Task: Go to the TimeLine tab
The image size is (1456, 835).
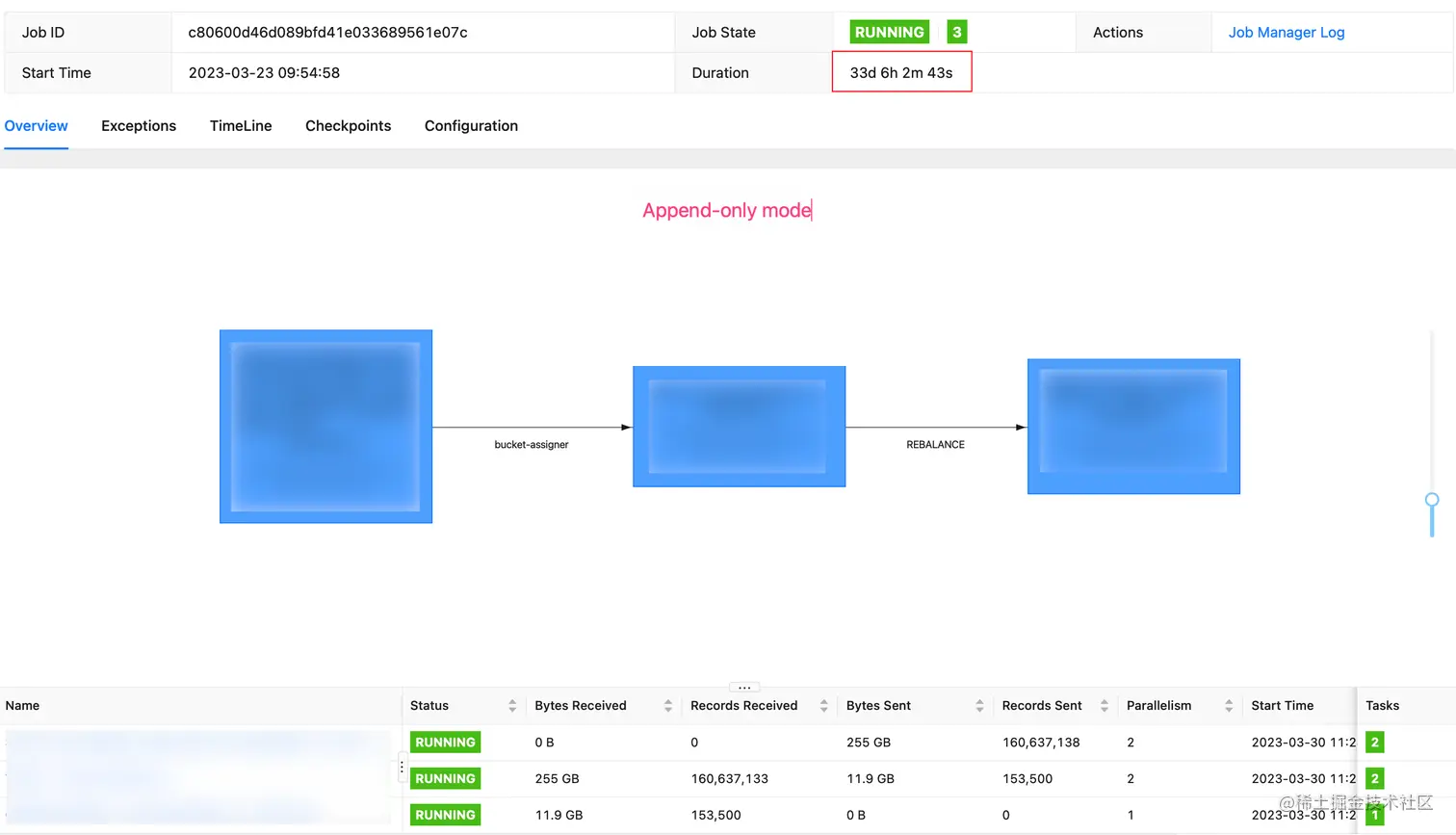Action: tap(241, 126)
